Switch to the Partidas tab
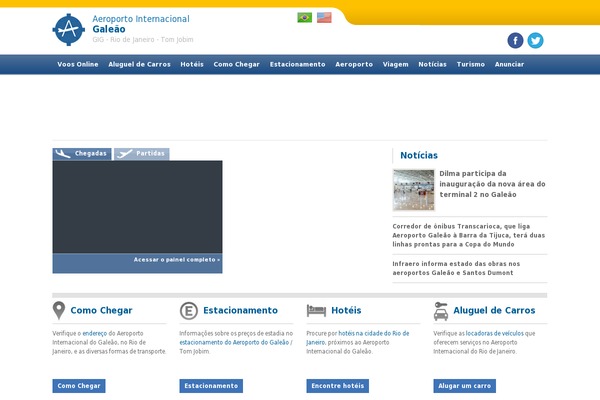Screen dimensions: 600x400 [x=142, y=154]
